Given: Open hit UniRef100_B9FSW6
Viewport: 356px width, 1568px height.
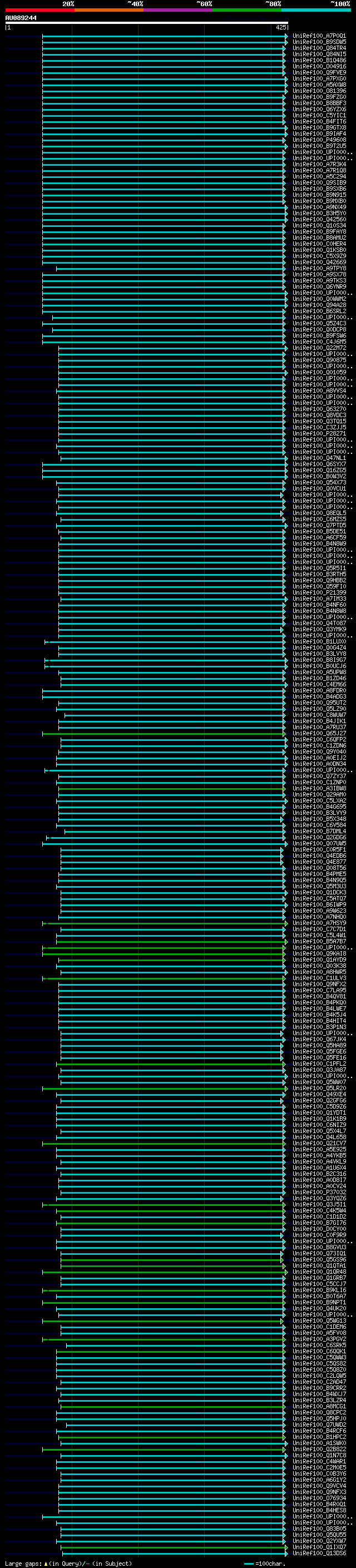Looking at the screenshot, I should (x=319, y=336).
